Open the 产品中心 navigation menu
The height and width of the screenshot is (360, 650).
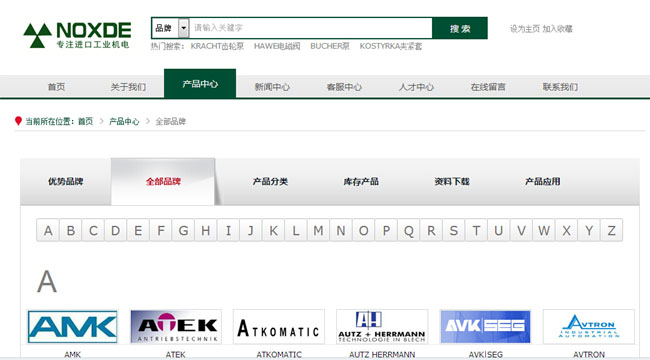200,84
